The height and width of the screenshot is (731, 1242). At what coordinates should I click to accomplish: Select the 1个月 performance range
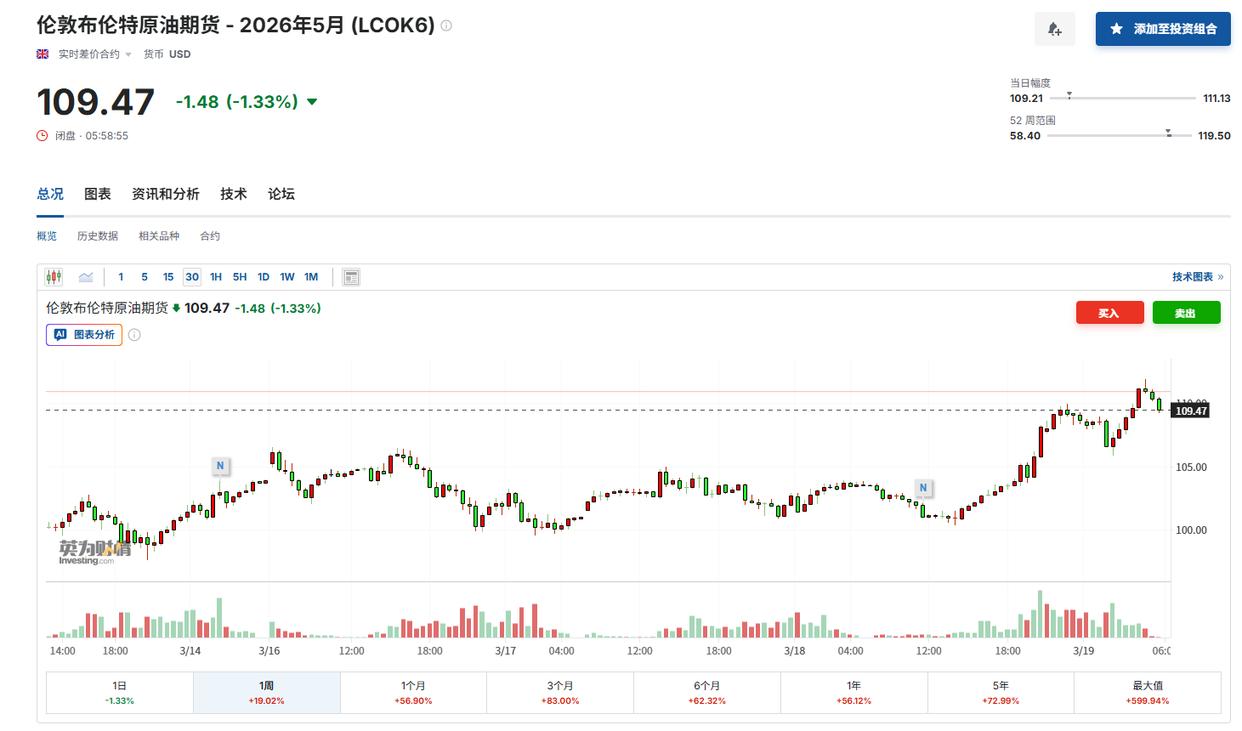click(413, 691)
